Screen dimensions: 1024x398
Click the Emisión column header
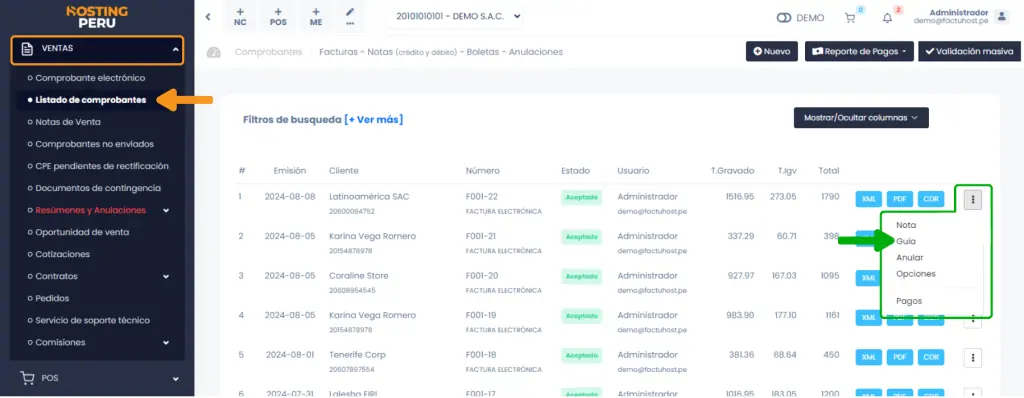(x=289, y=171)
